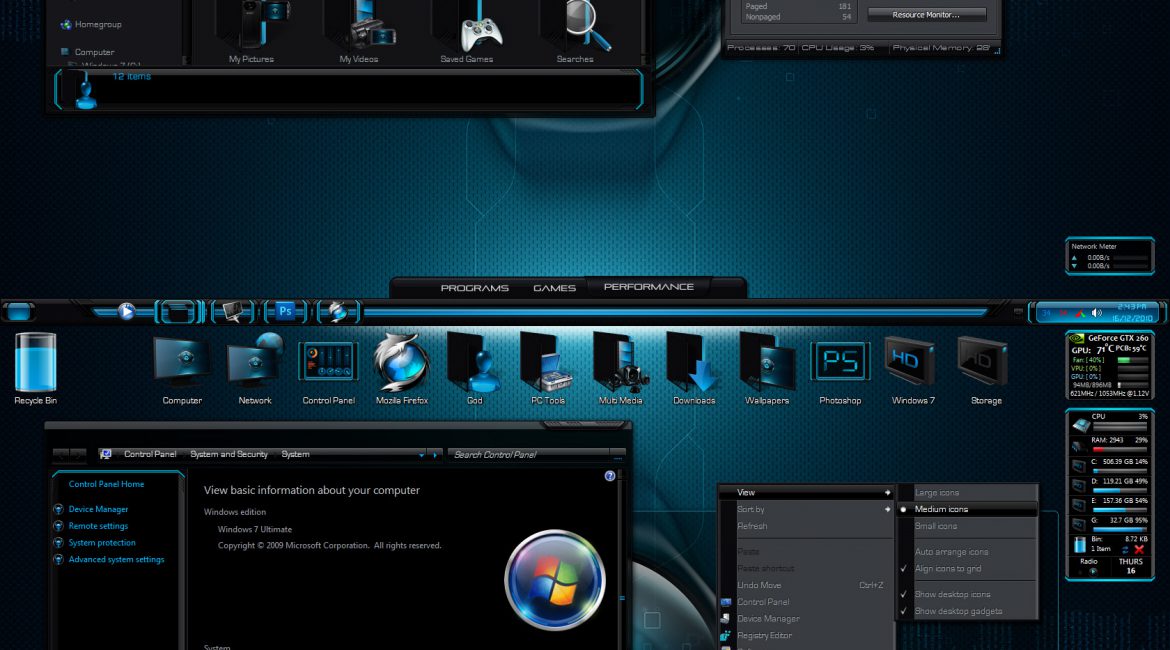This screenshot has width=1170, height=650.
Task: Click the NVIDIA logo in the GPU gadget
Action: [1077, 339]
